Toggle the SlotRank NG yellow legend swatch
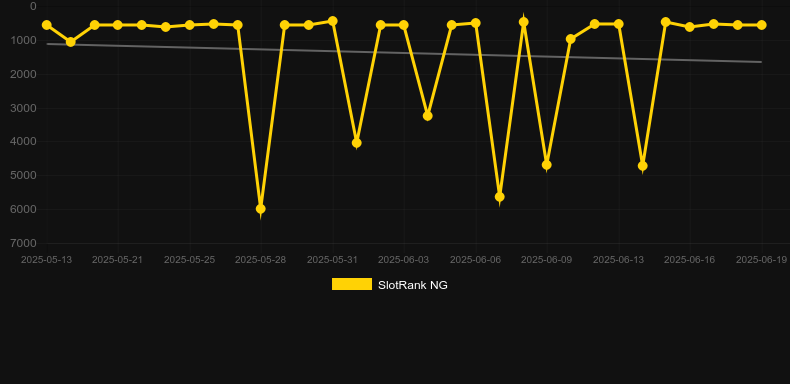The width and height of the screenshot is (790, 384). (x=352, y=284)
